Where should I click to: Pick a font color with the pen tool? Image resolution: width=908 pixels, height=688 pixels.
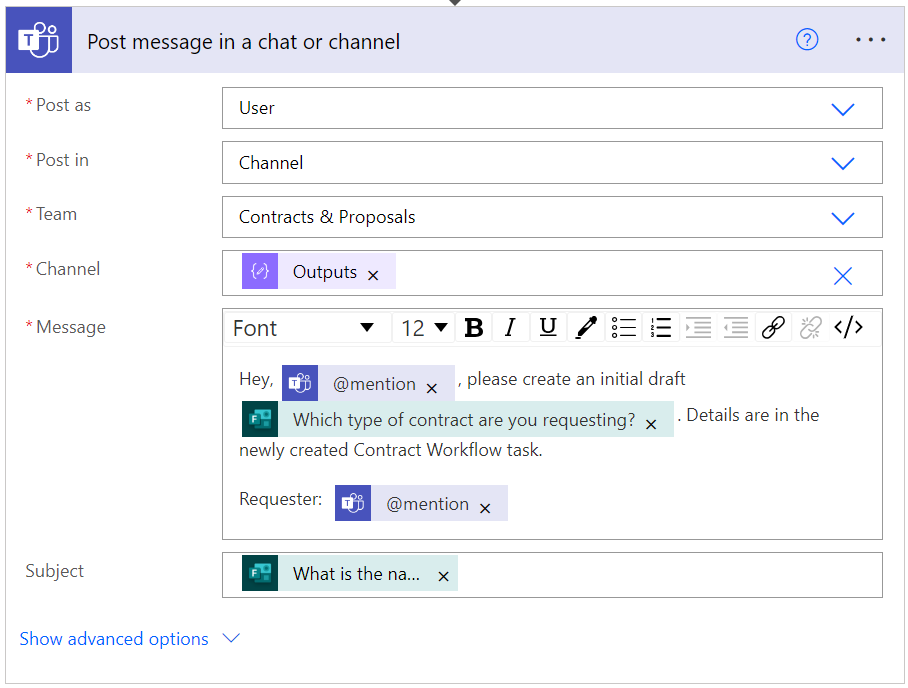(x=586, y=327)
